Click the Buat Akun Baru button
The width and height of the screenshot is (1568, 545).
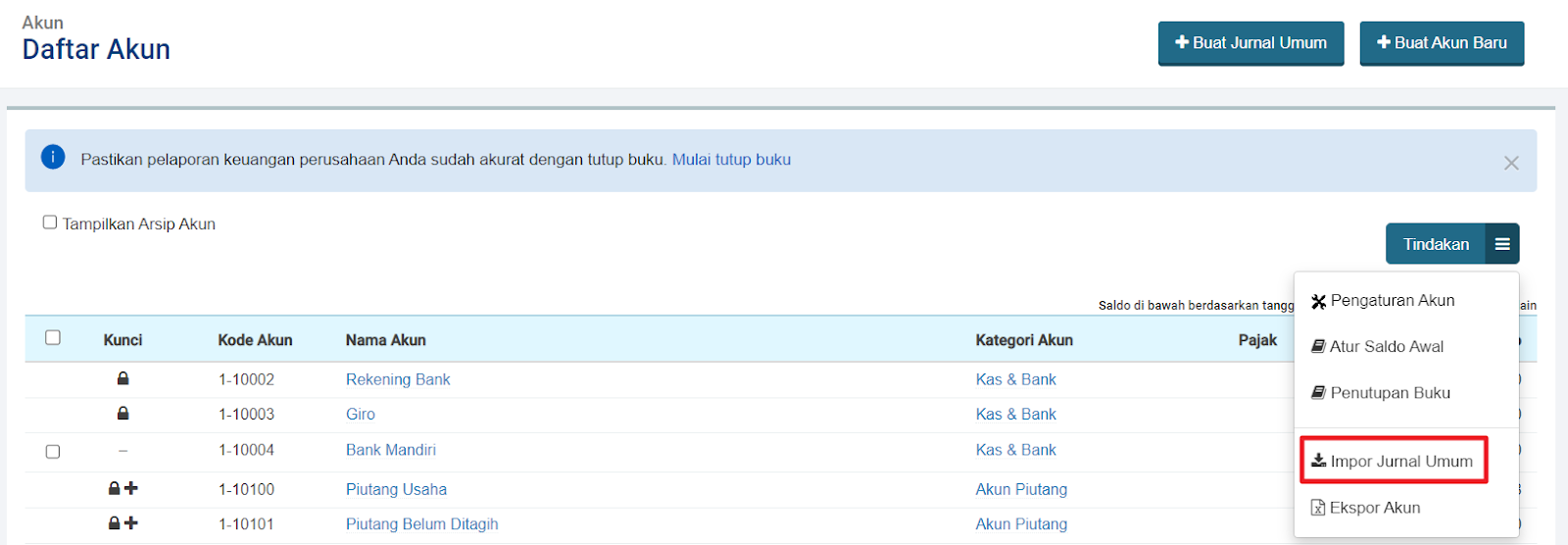[x=1442, y=43]
